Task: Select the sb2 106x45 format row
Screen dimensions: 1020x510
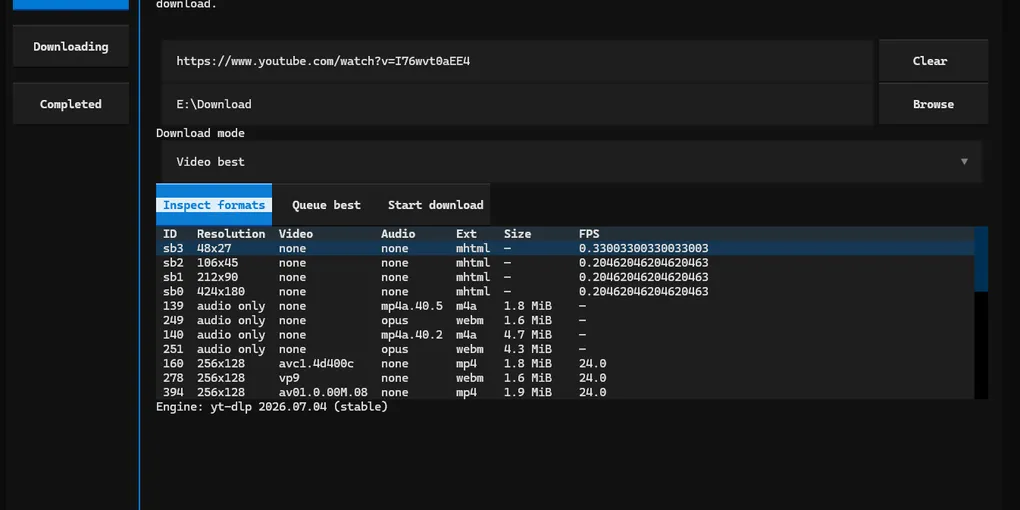Action: [x=565, y=263]
